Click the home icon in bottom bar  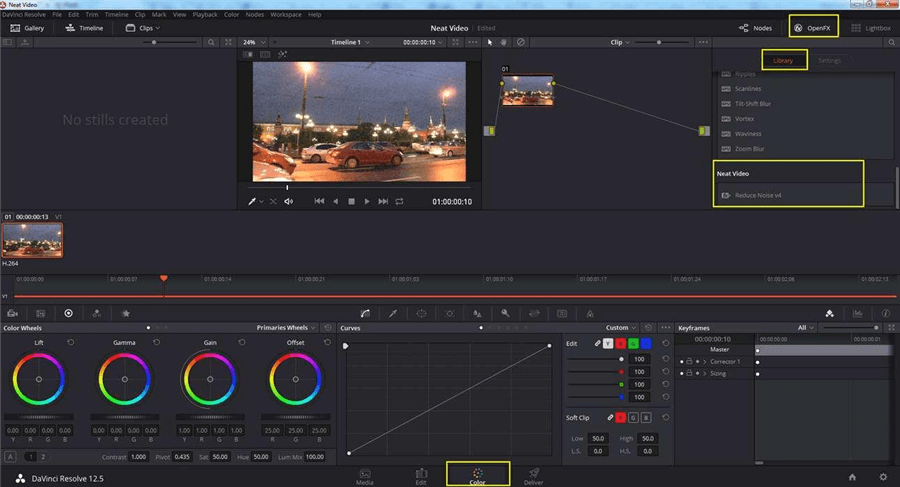coord(852,477)
